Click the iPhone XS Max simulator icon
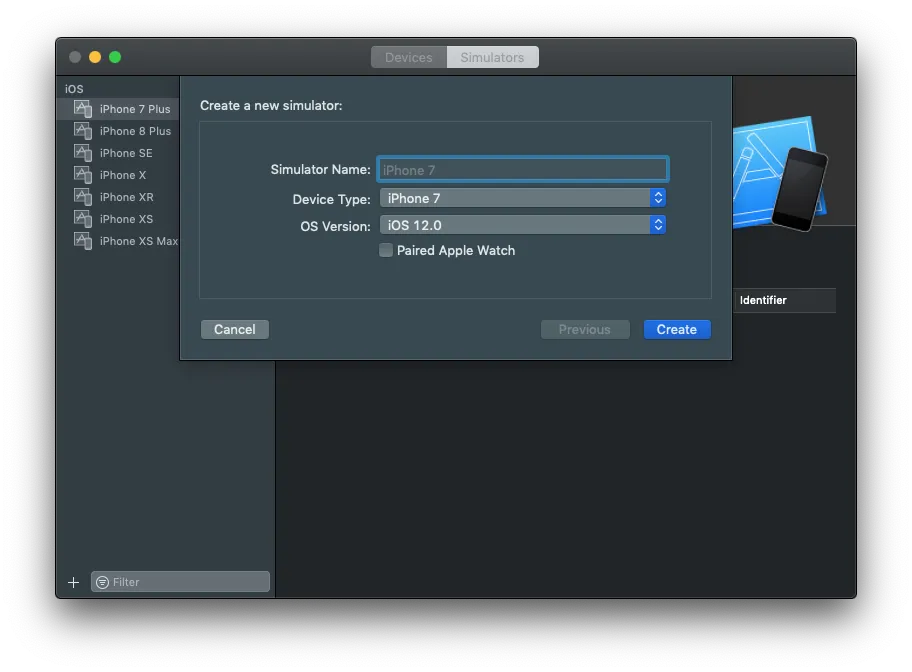912x672 pixels. pos(83,241)
